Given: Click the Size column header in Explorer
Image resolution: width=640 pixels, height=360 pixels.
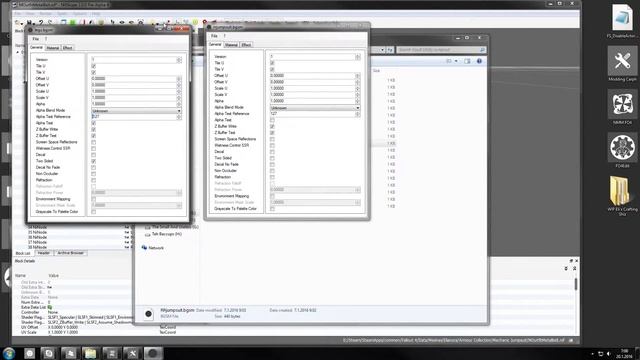Looking at the screenshot, I should pos(376,71).
